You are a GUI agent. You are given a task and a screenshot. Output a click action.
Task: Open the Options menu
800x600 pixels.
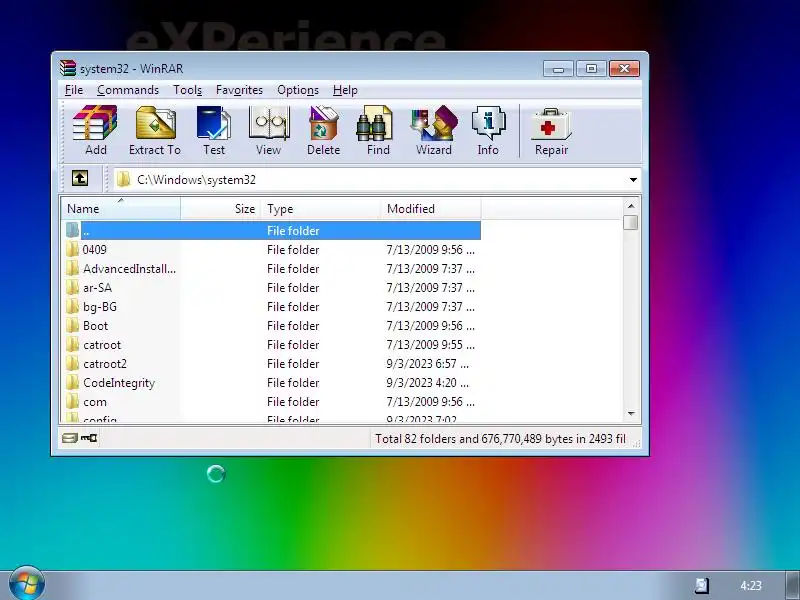tap(298, 90)
